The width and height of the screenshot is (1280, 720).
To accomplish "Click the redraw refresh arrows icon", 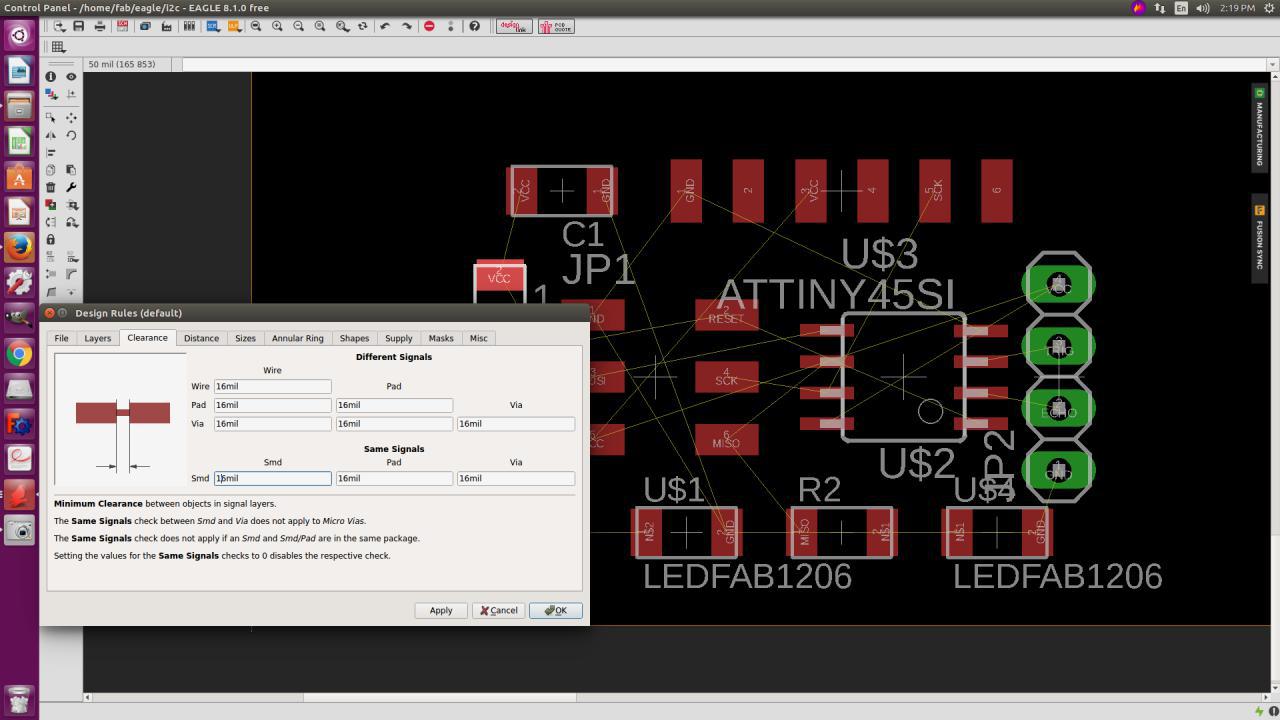I will coord(363,26).
